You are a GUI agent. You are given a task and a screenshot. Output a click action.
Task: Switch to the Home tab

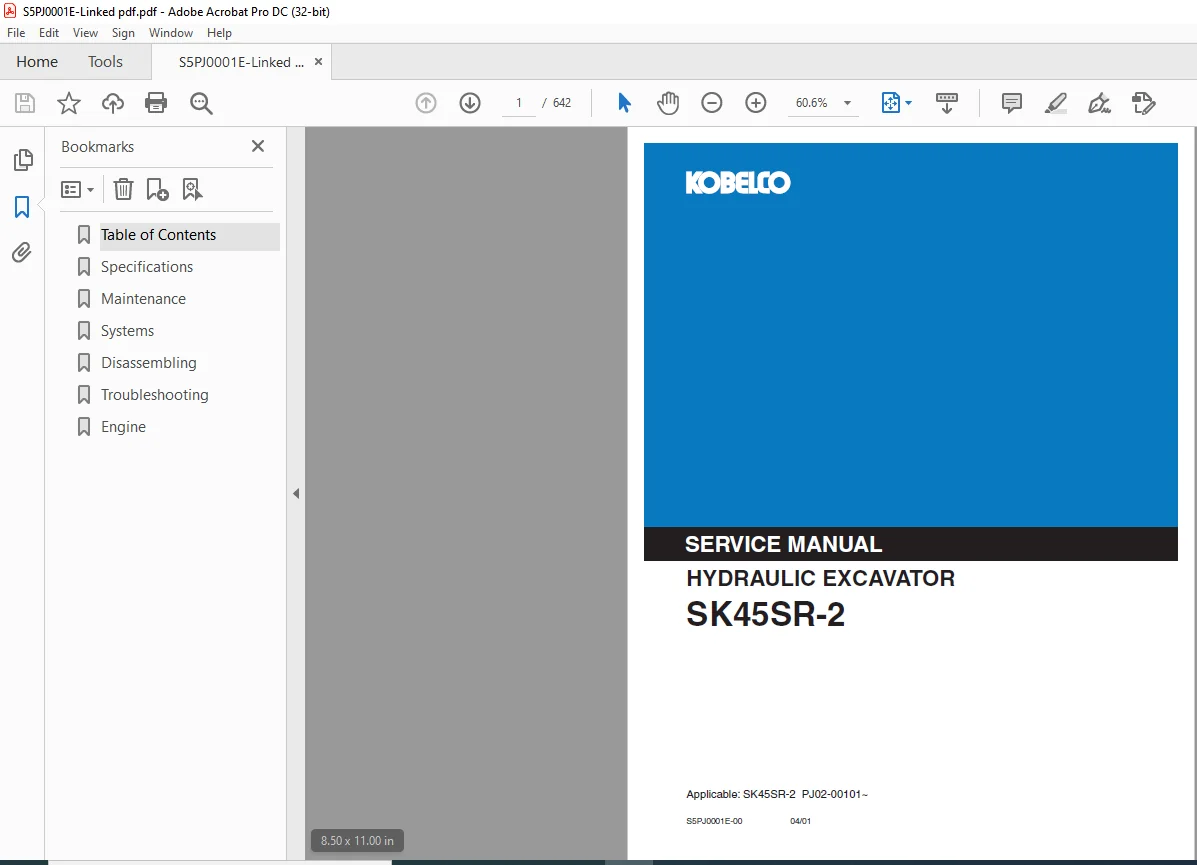37,62
